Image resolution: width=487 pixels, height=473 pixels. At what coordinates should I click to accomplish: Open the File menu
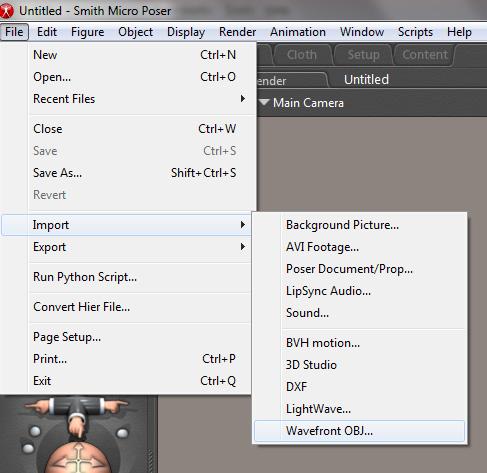click(14, 32)
